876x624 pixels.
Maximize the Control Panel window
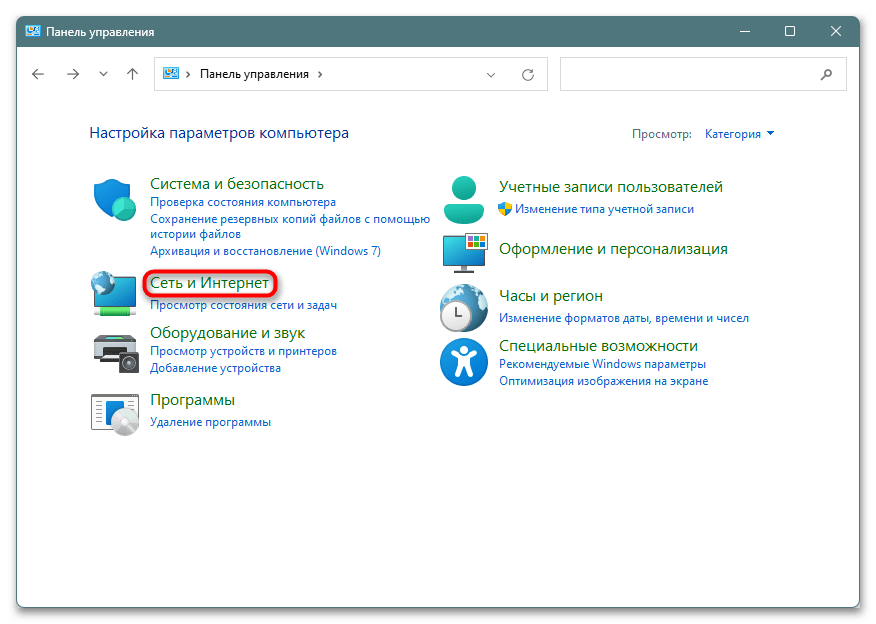pyautogui.click(x=790, y=31)
